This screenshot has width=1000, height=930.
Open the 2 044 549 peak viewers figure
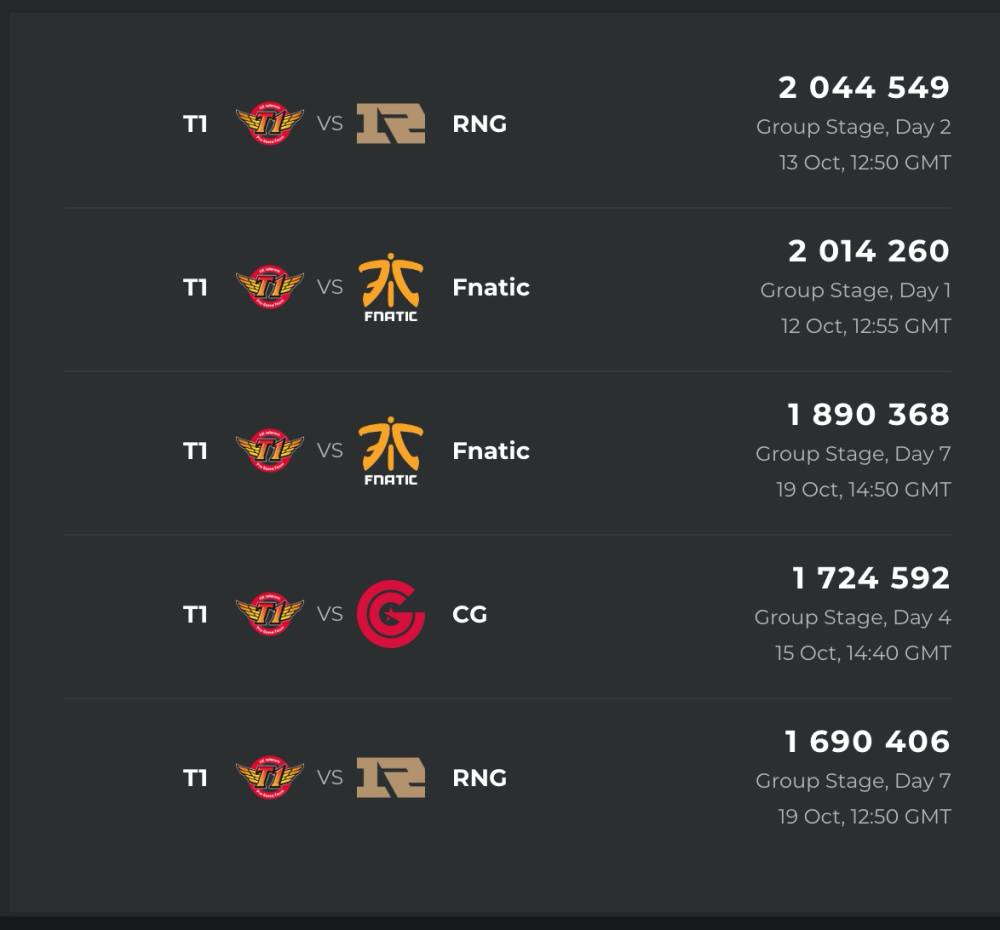pos(864,88)
